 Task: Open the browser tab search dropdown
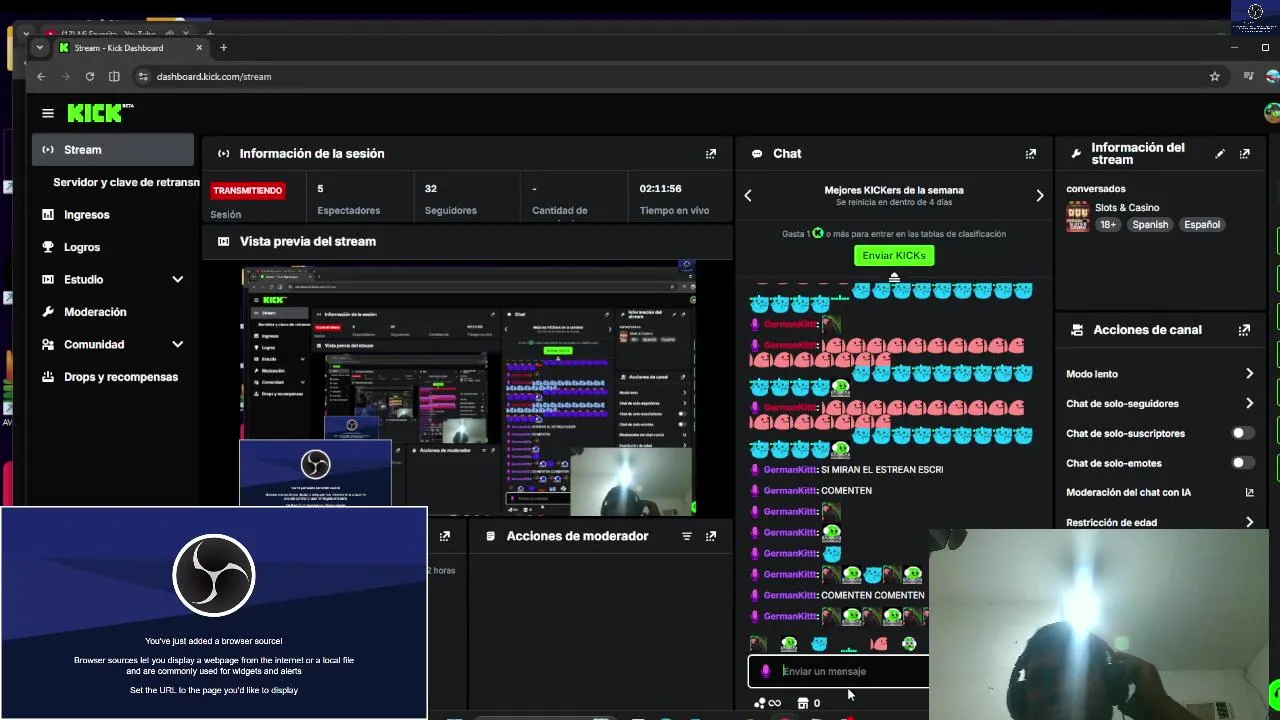[x=40, y=48]
